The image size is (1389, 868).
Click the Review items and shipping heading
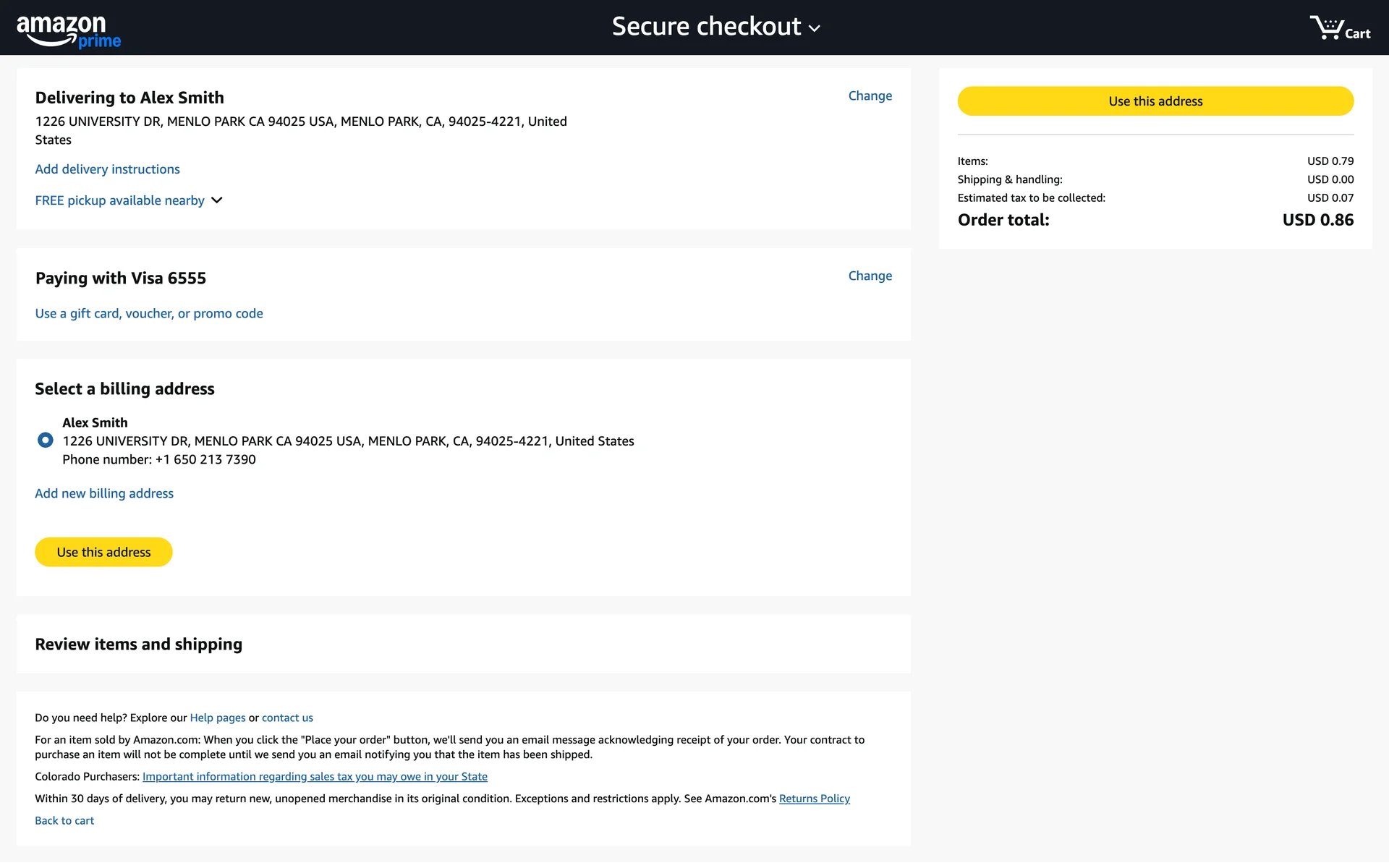[x=138, y=644]
